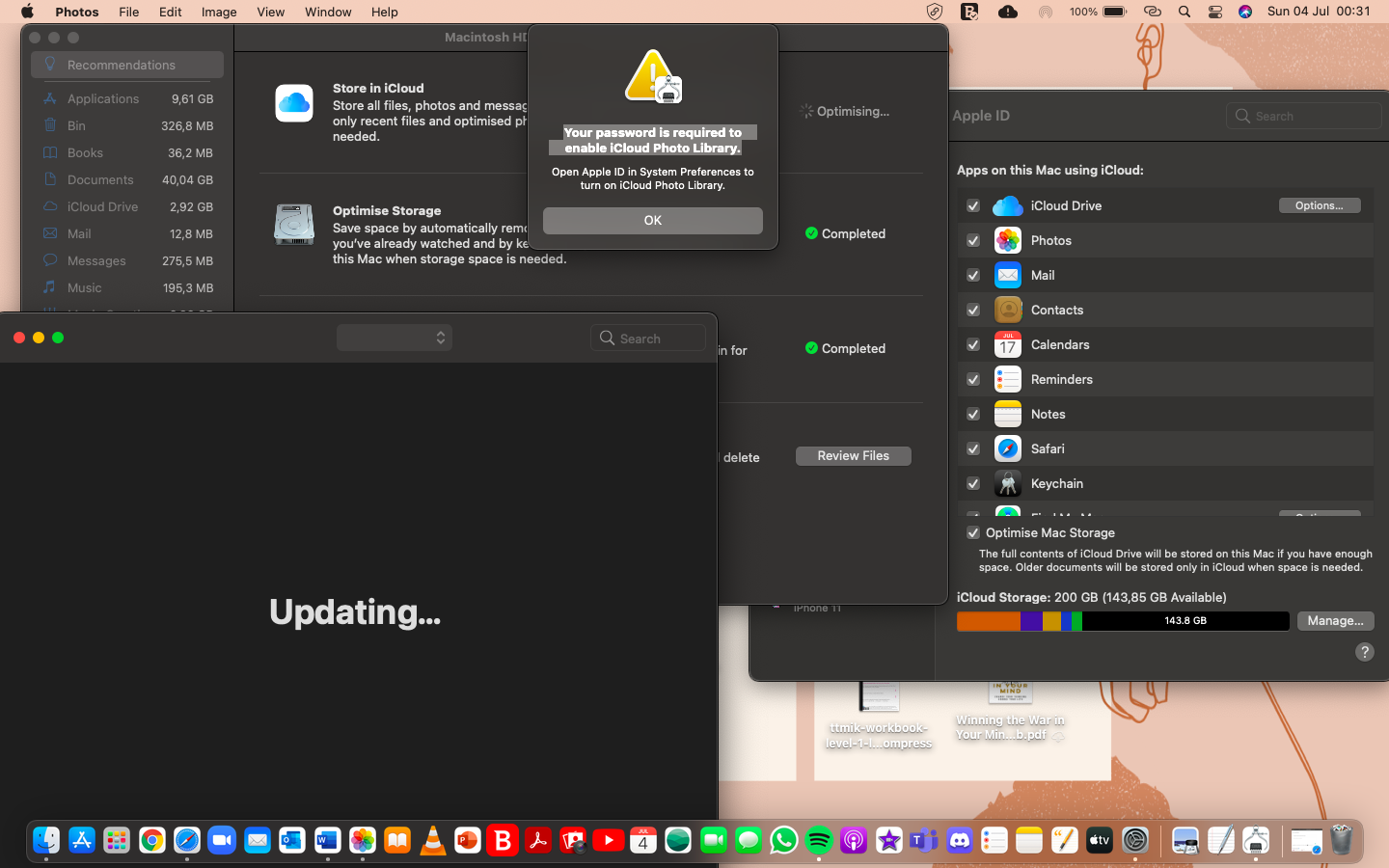Screen dimensions: 1389x868
Task: Open Zoom from the dock
Action: point(222,841)
